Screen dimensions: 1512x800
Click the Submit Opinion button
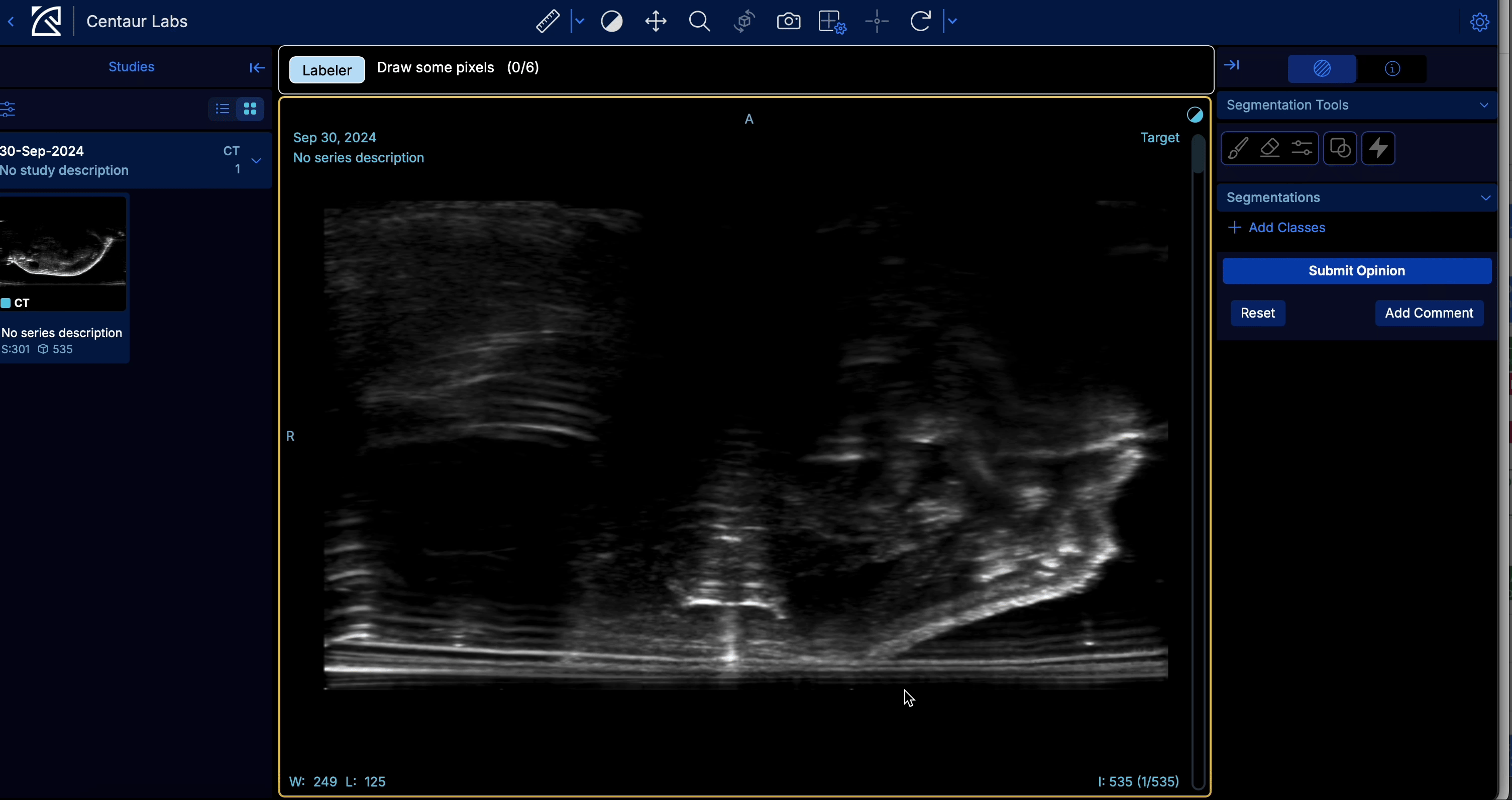click(x=1356, y=271)
